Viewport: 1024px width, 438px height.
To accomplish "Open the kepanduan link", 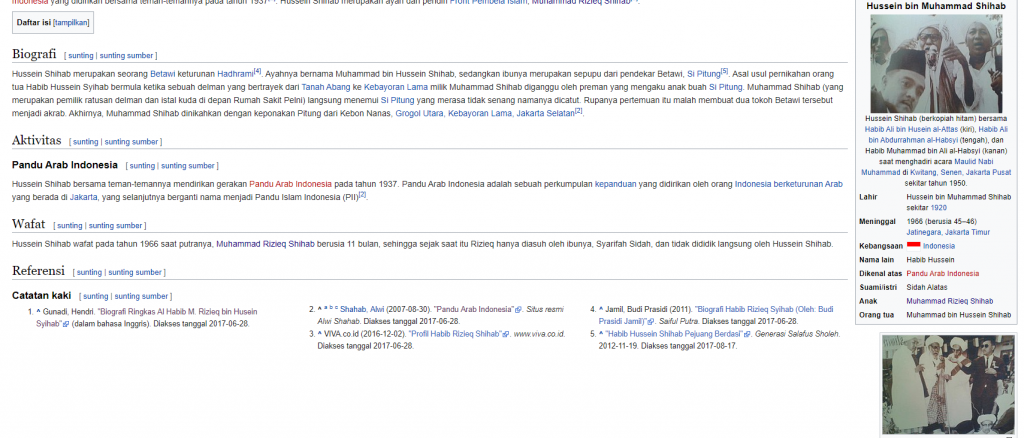I will 615,184.
